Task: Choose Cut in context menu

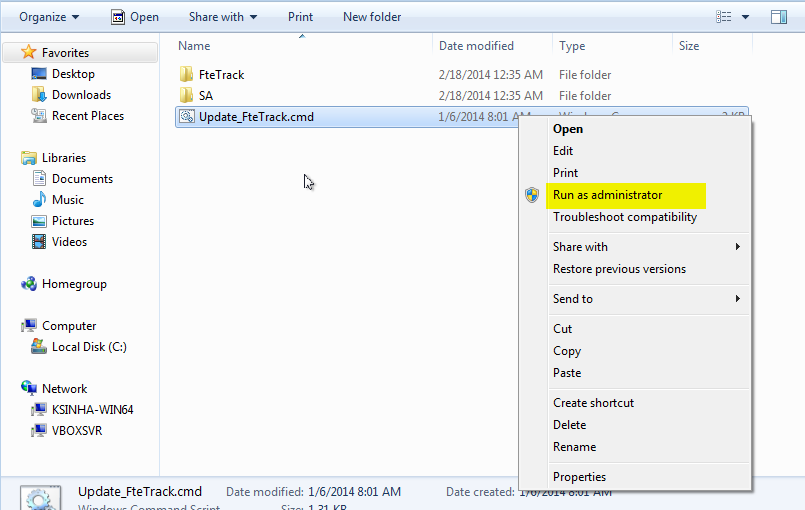Action: (562, 329)
